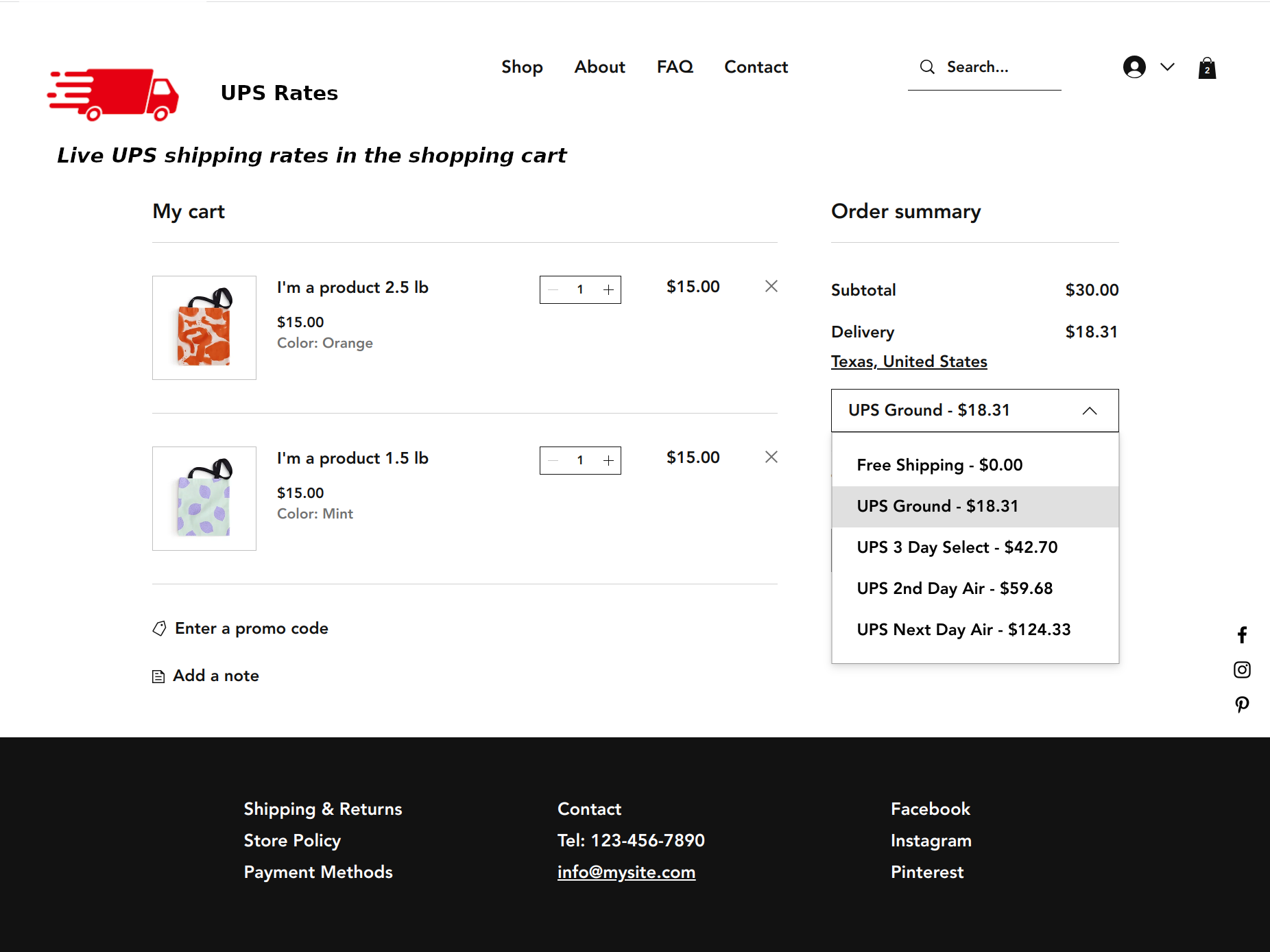The image size is (1270, 952).
Task: Change the Texas, United States destination
Action: (x=909, y=361)
